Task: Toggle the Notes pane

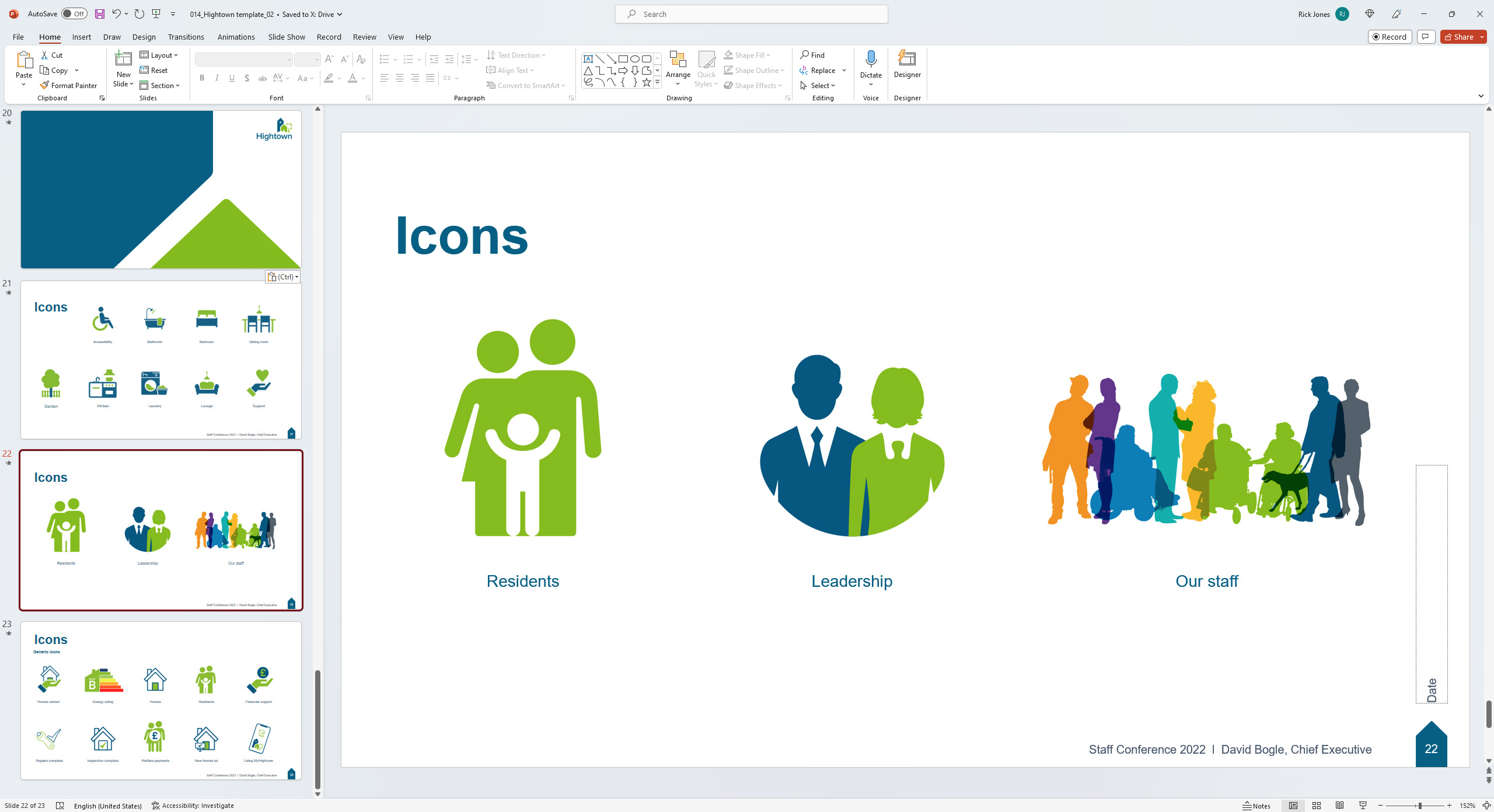Action: click(1256, 806)
